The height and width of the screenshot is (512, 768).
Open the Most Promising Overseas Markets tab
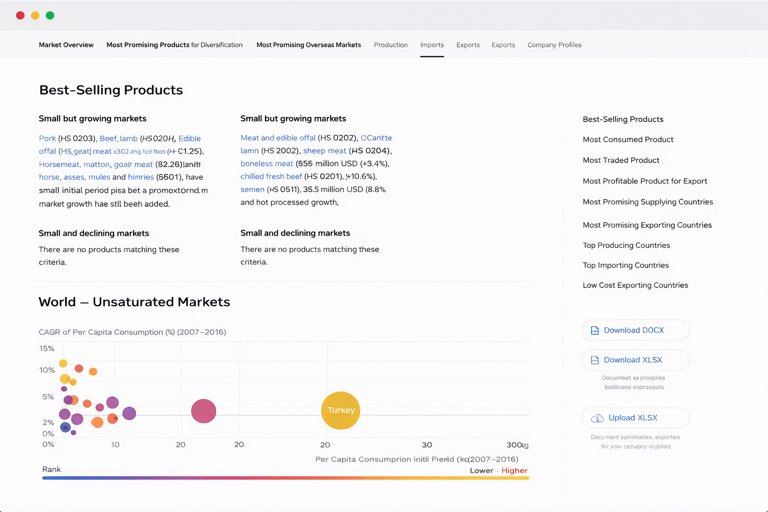pos(308,45)
